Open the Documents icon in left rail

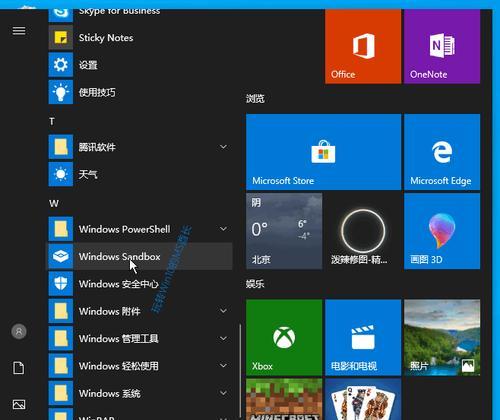(19, 368)
